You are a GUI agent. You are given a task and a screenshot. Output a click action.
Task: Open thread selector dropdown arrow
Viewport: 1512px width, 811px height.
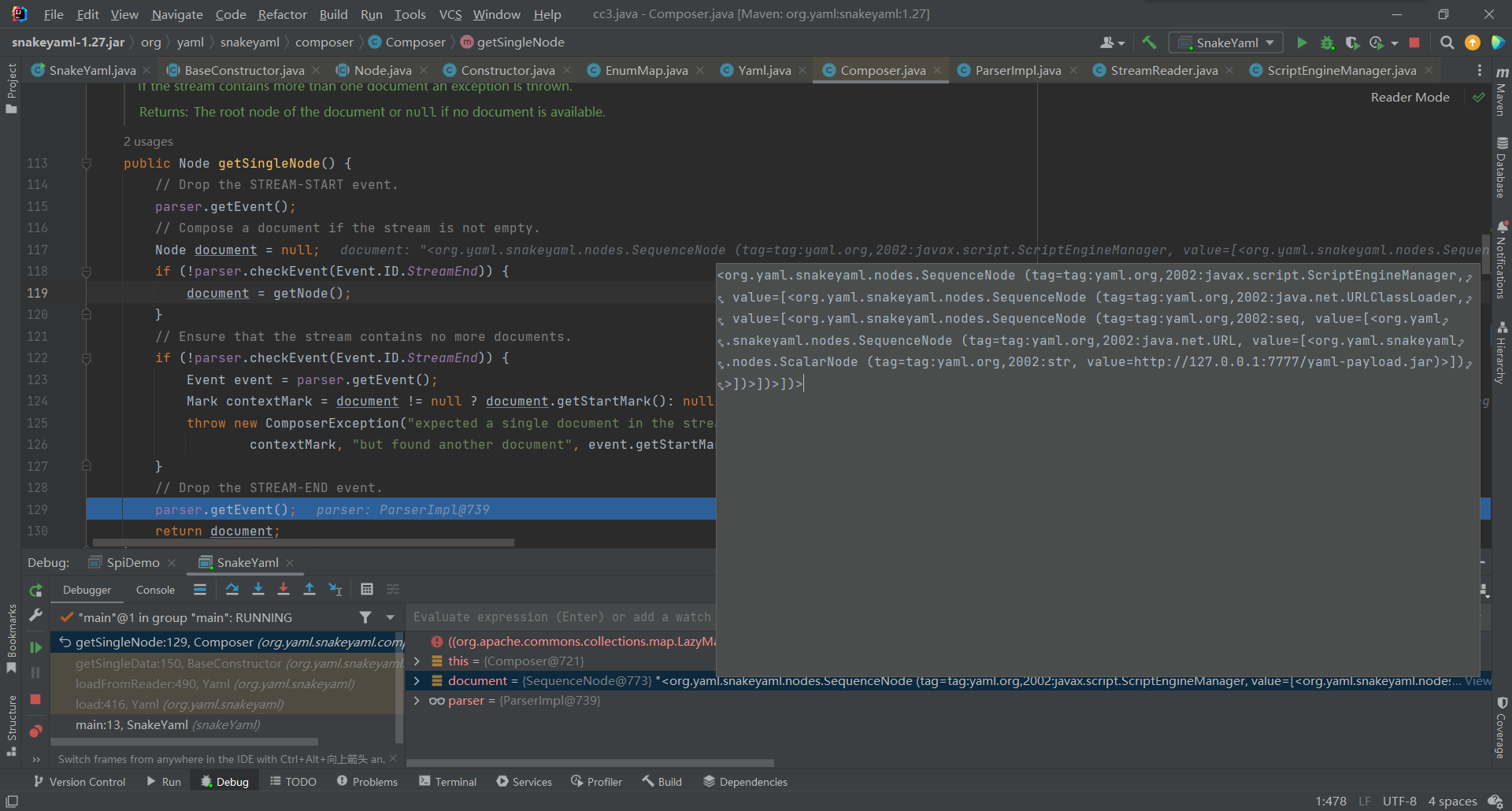[x=390, y=617]
